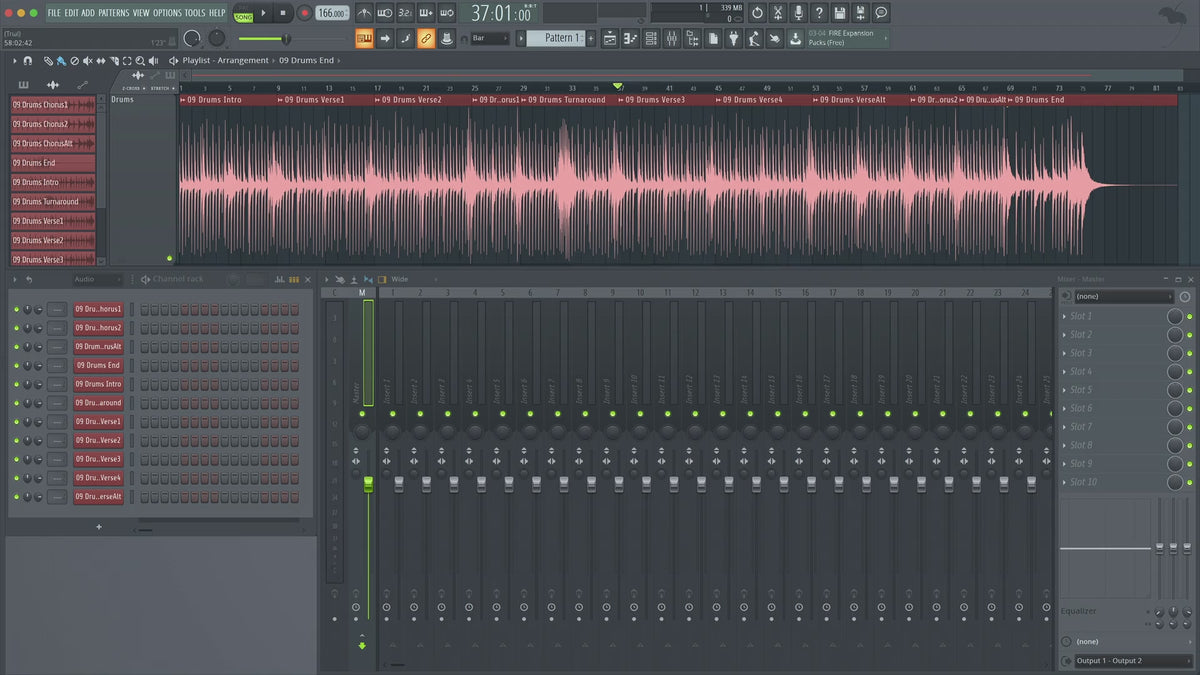The height and width of the screenshot is (675, 1200).
Task: Switch Pat/Song mode toggle
Action: point(243,13)
